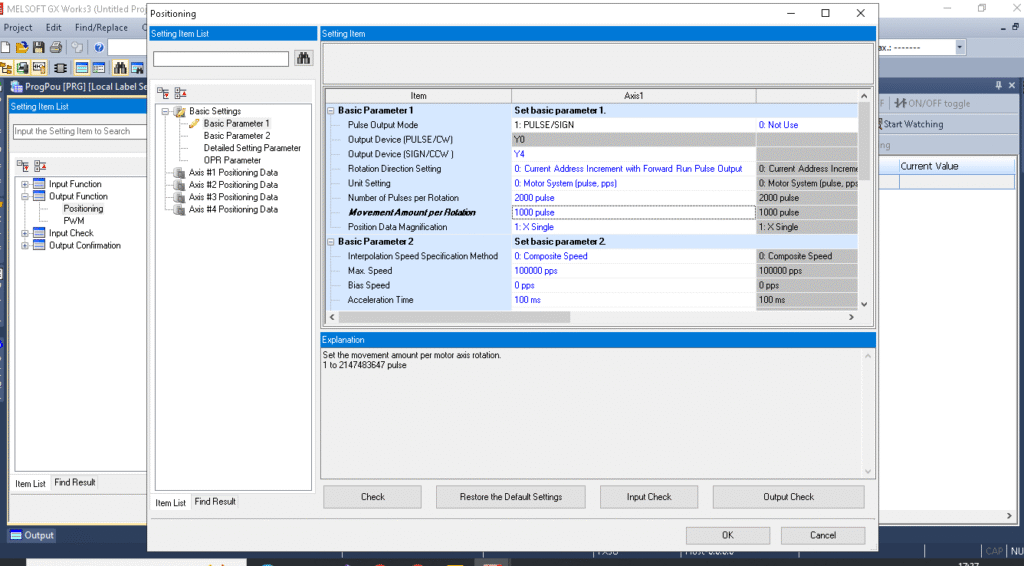Expand the Input Function node
The image size is (1024, 566).
25,185
